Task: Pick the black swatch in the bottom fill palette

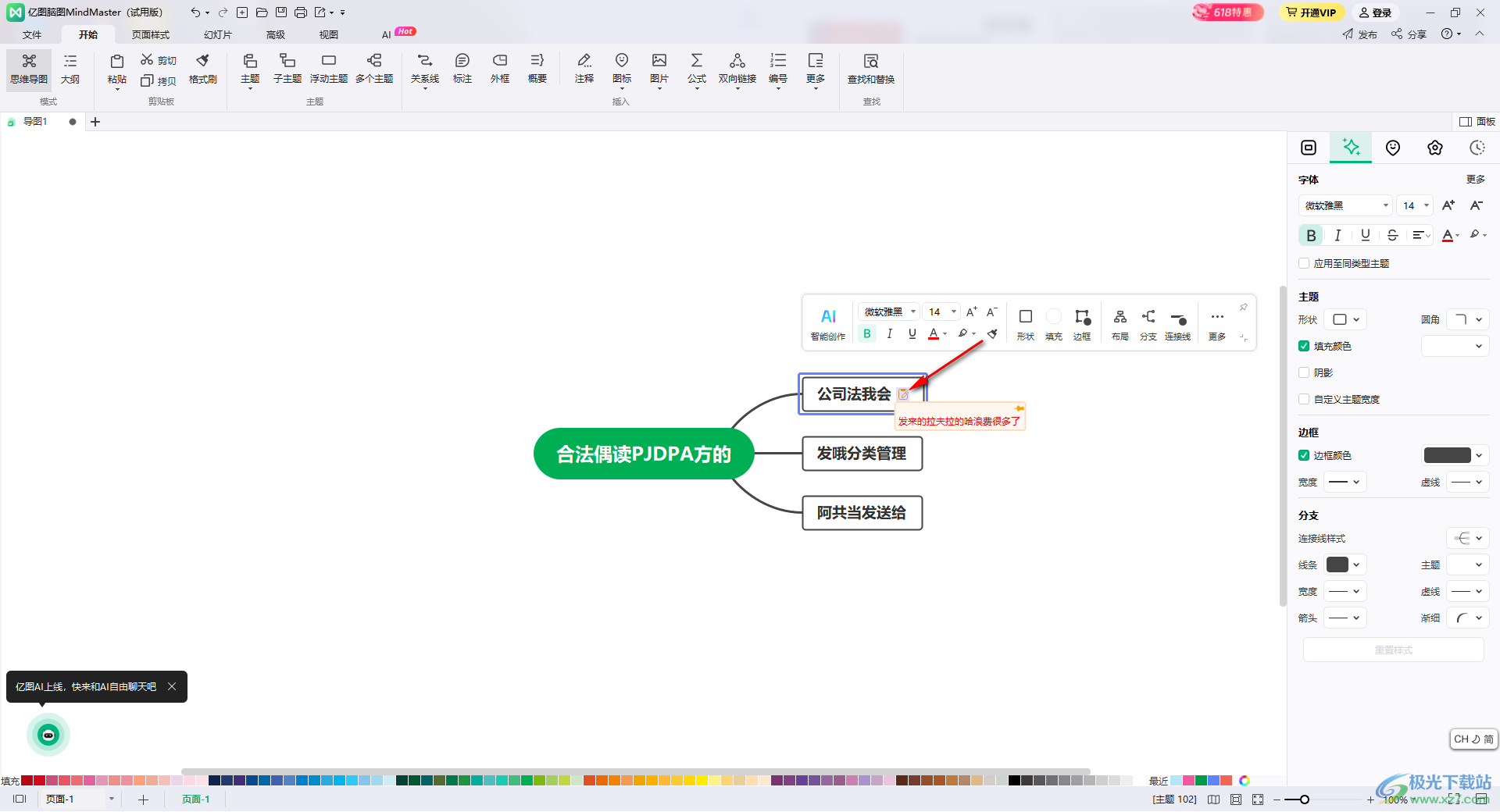Action: (x=1014, y=780)
